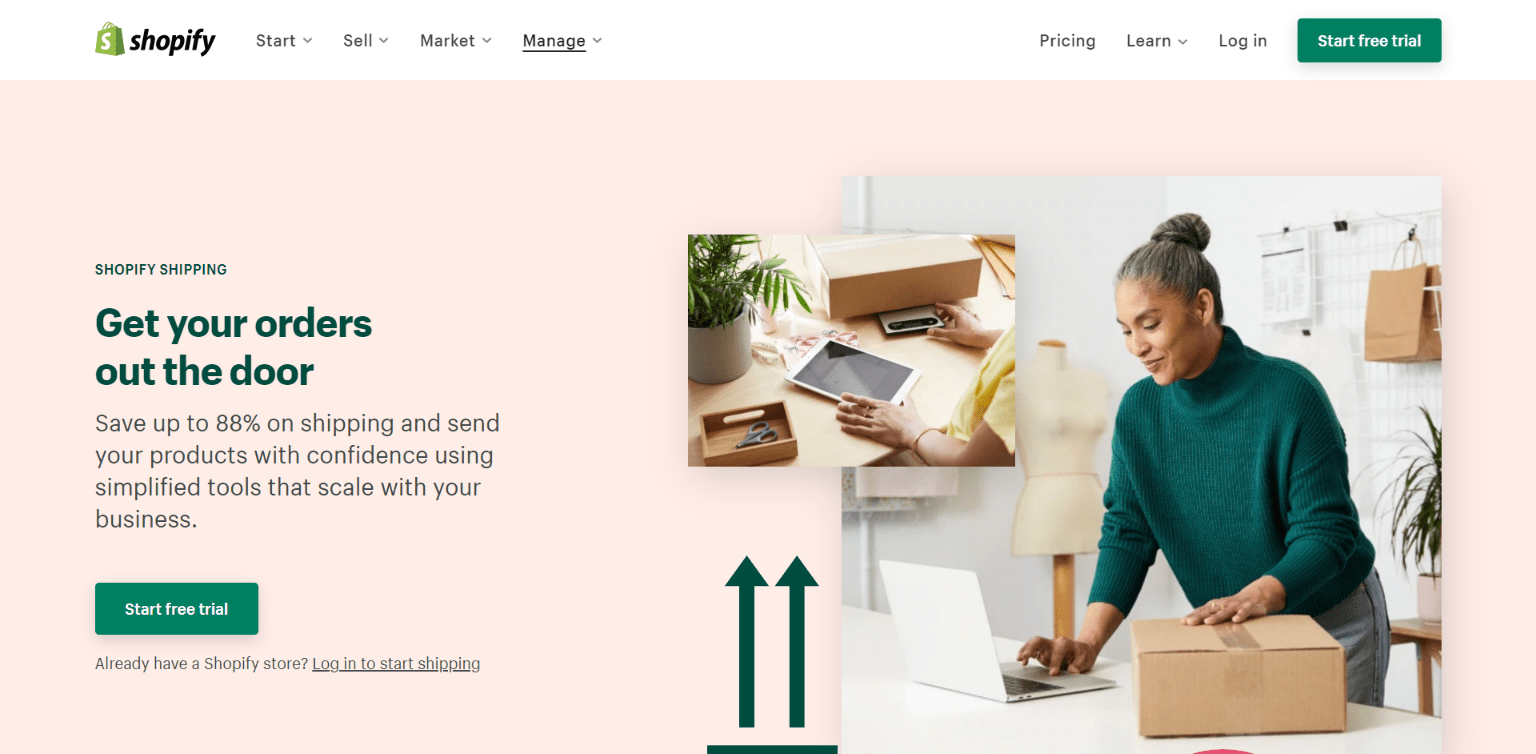Click the tablet and box photo thumbnail

pos(851,350)
